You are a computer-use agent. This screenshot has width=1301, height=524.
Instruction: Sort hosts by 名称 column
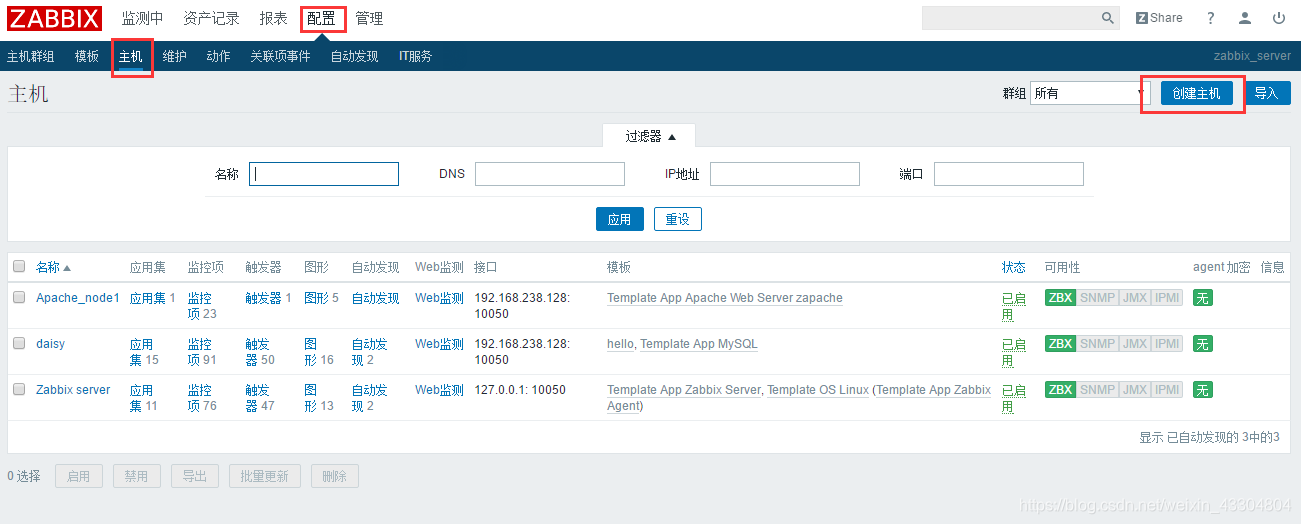point(53,267)
